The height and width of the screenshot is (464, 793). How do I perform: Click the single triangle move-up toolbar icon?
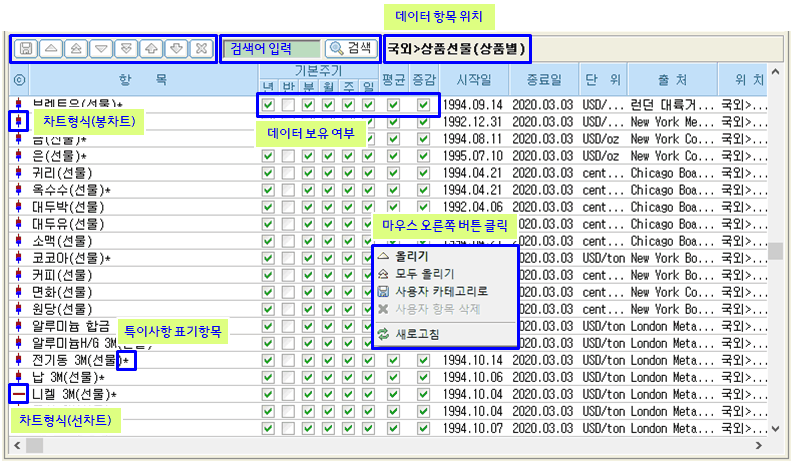51,49
